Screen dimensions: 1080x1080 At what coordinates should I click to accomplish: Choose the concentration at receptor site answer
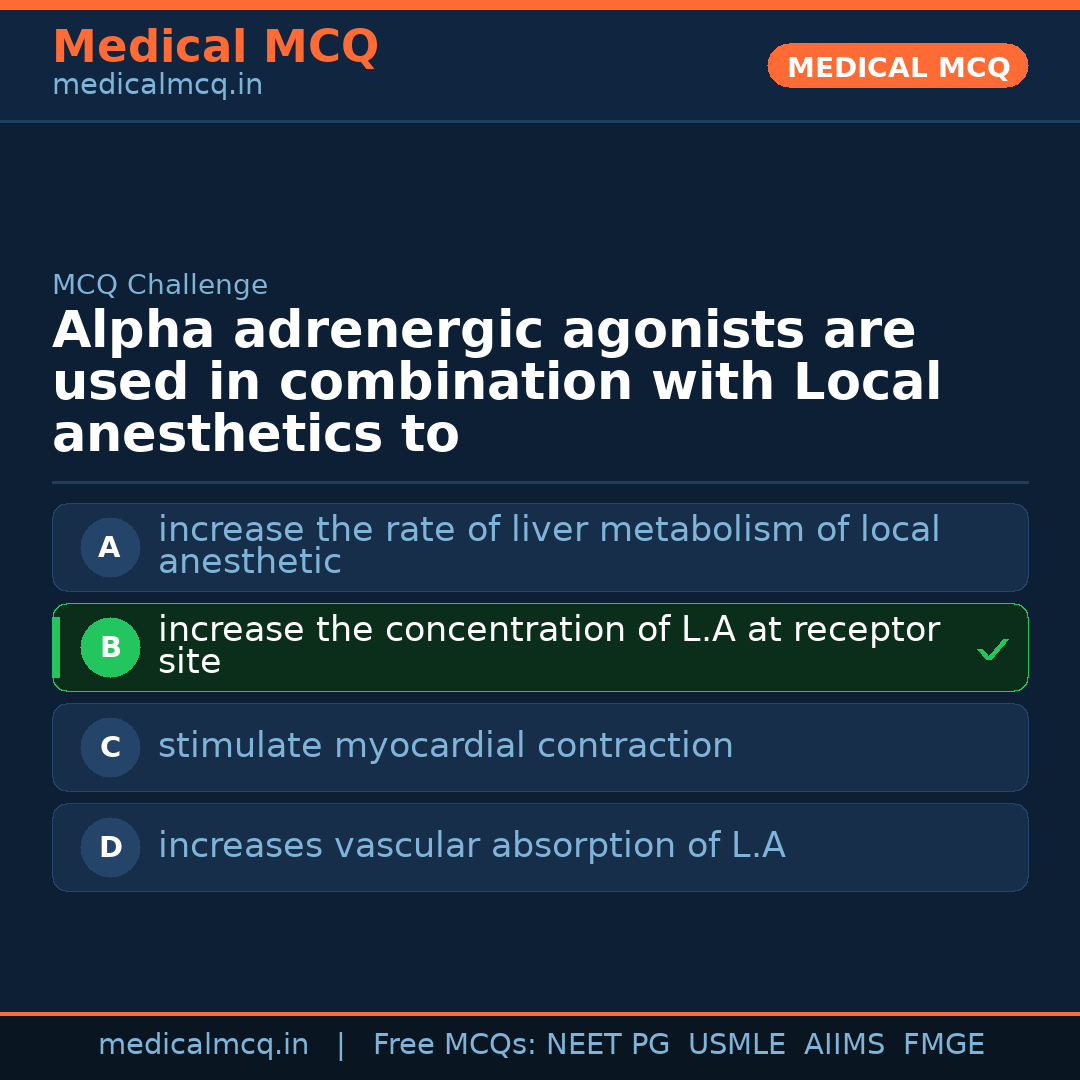(548, 645)
